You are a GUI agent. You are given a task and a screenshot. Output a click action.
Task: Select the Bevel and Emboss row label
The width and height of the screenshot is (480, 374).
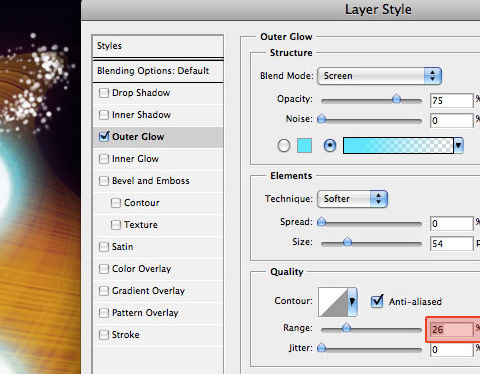[151, 181]
